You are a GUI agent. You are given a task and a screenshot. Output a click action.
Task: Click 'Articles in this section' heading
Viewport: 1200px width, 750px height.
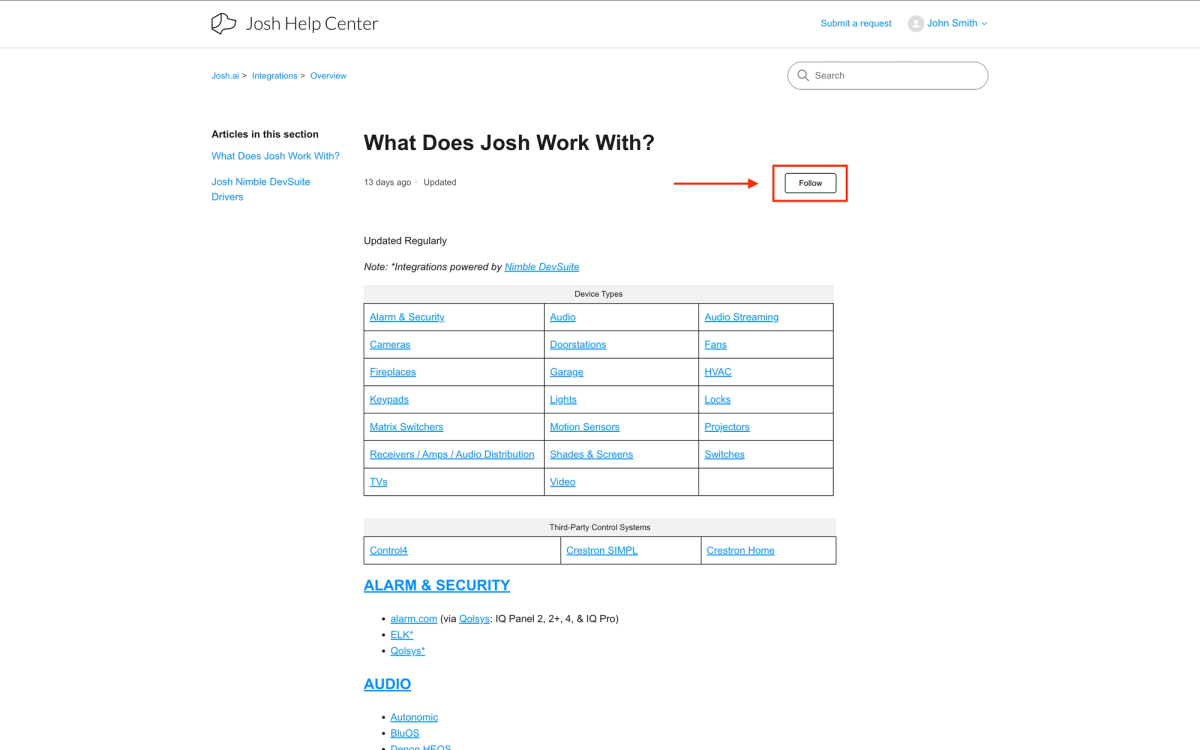click(x=265, y=134)
